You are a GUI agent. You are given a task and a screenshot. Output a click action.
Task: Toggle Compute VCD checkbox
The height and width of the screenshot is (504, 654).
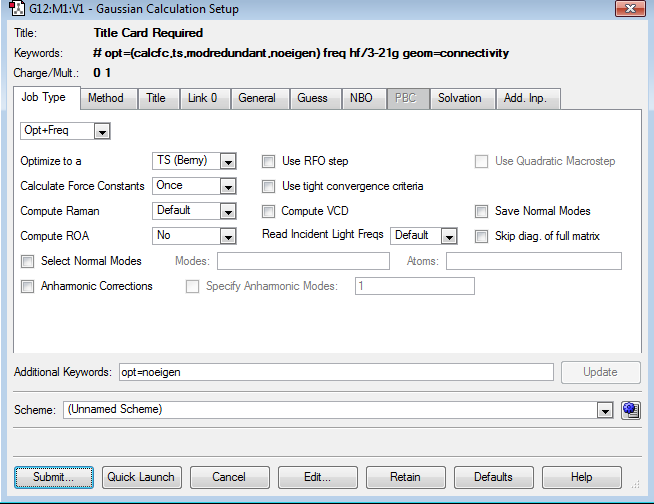(x=268, y=212)
